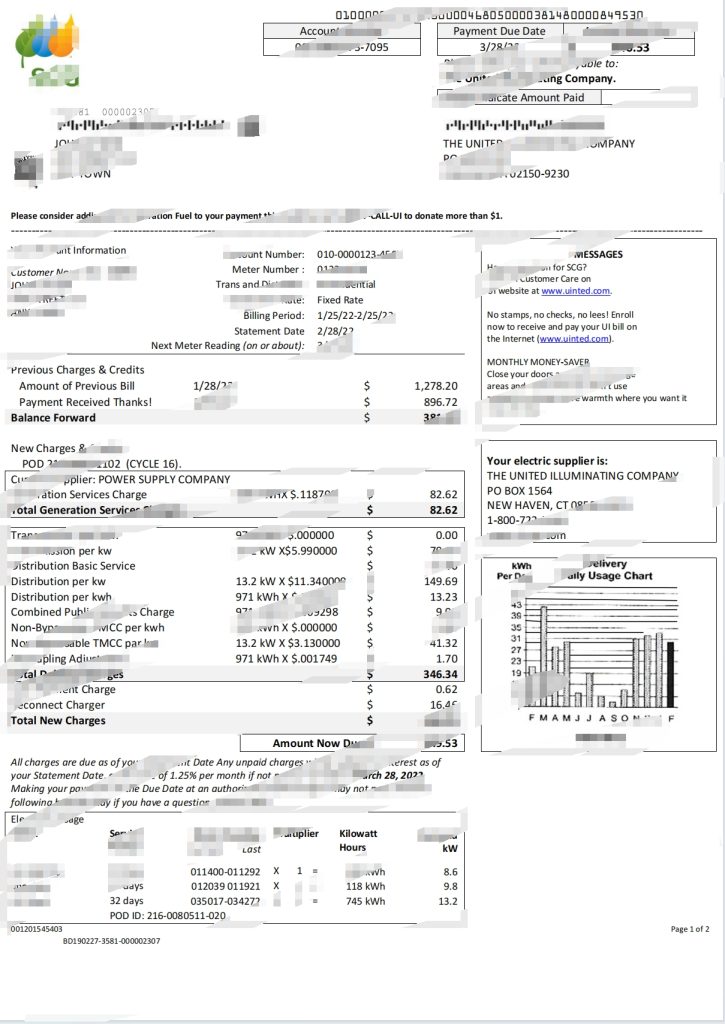Click the rate 'kW X$5.990000'
This screenshot has height=1024, width=725.
click(x=298, y=551)
